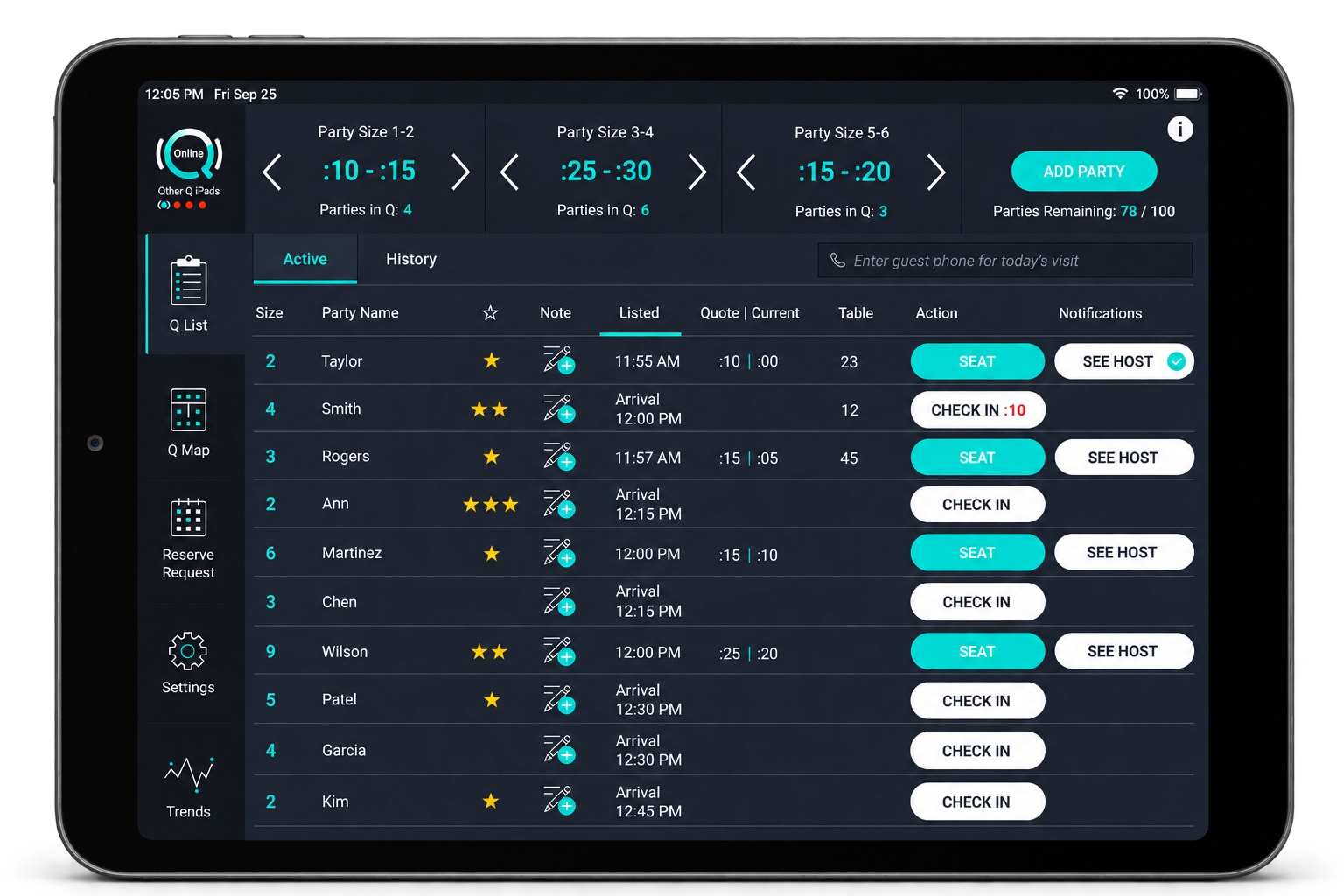Increase quote time for Party Size 5-6
The height and width of the screenshot is (896, 1344).
click(935, 171)
